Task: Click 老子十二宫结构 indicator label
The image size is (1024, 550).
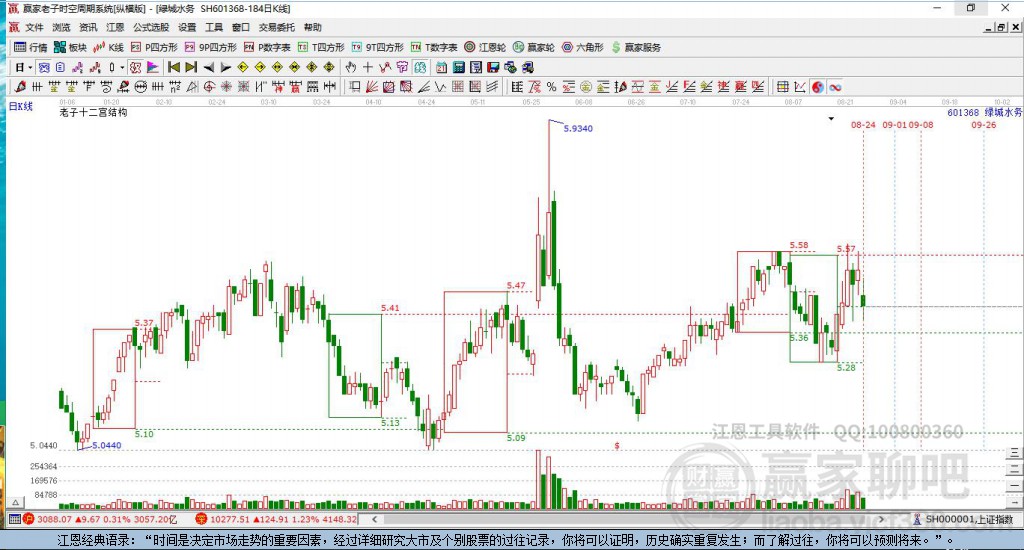Action: 93,112
